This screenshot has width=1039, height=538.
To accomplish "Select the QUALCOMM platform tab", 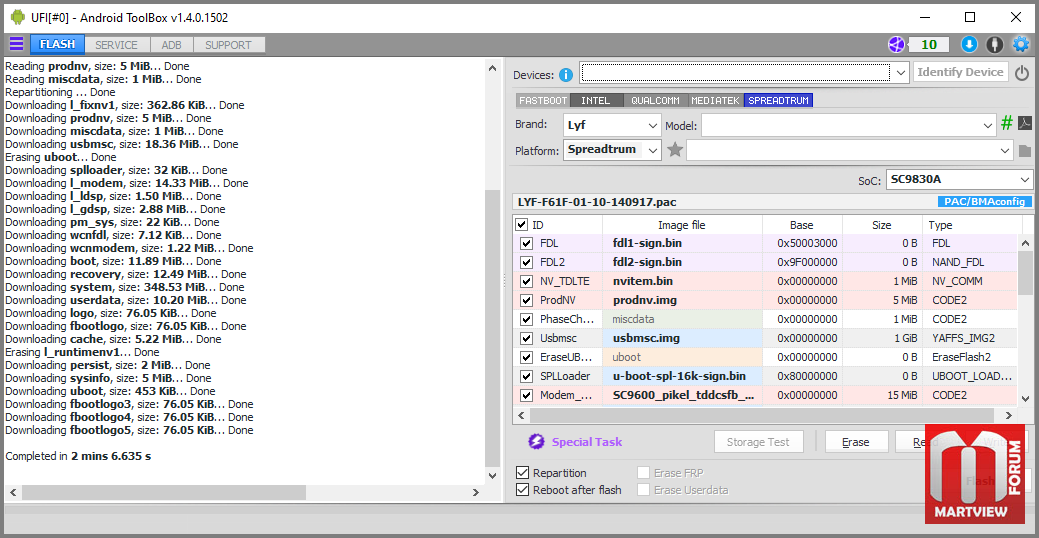I will [x=655, y=101].
